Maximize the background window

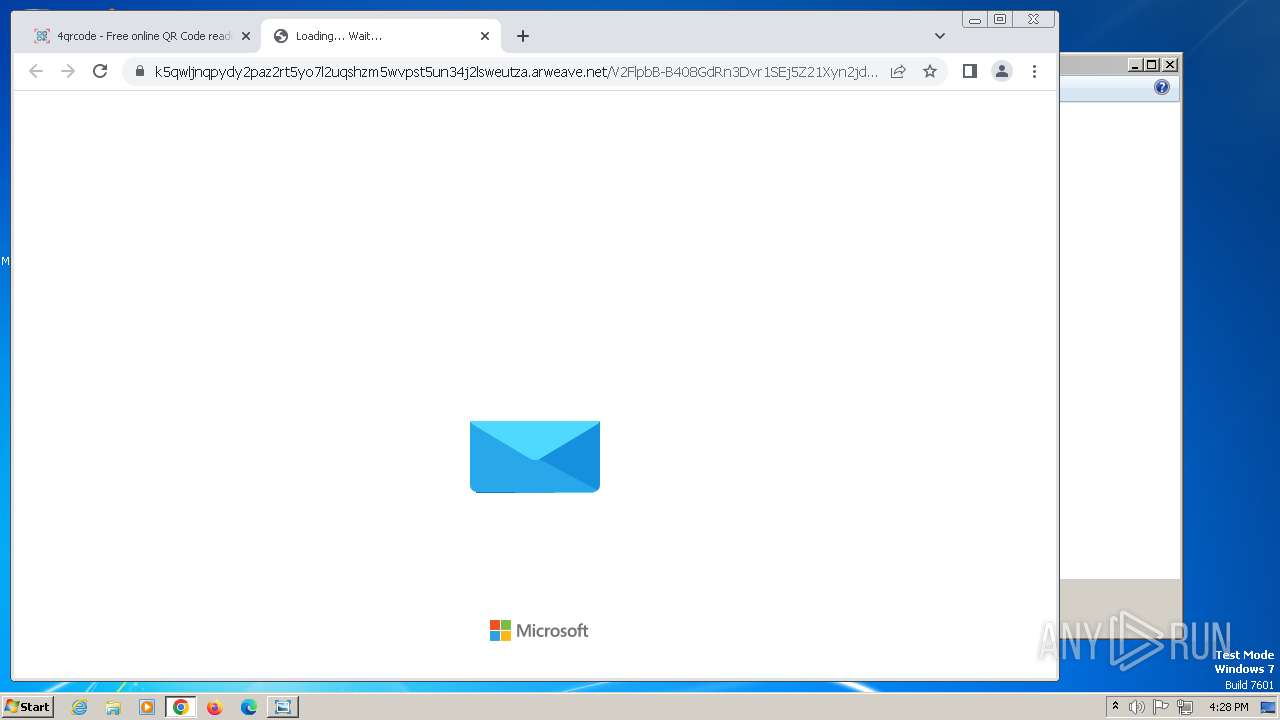click(x=1152, y=65)
